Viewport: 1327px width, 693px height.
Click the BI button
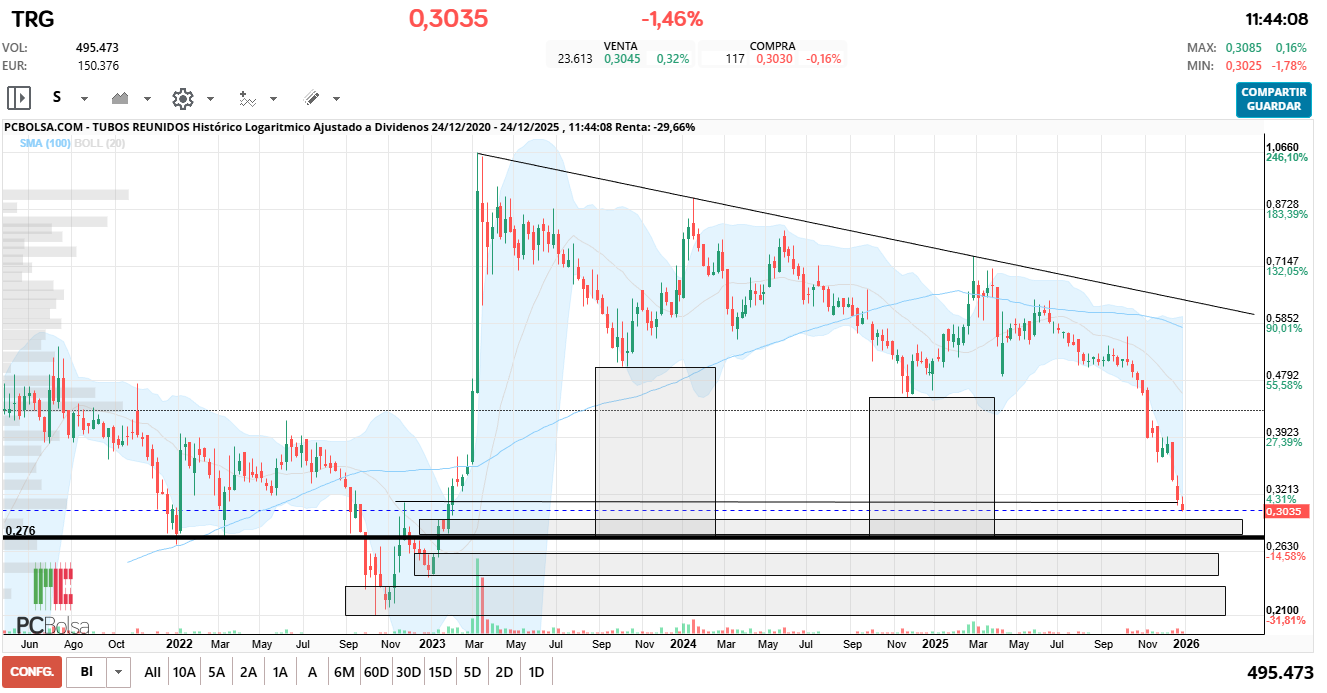(x=87, y=672)
